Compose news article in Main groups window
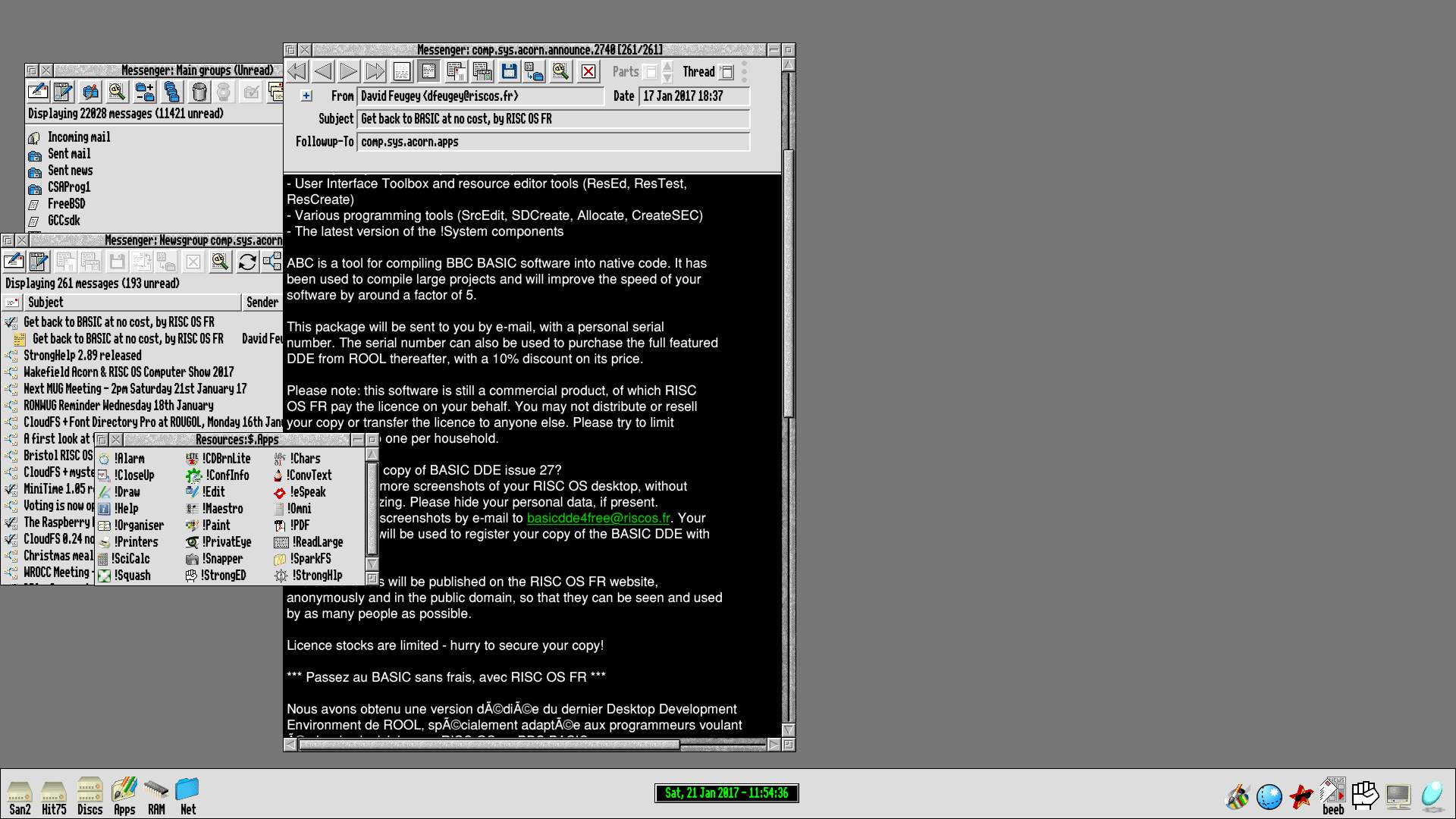Image resolution: width=1456 pixels, height=819 pixels. [x=63, y=92]
